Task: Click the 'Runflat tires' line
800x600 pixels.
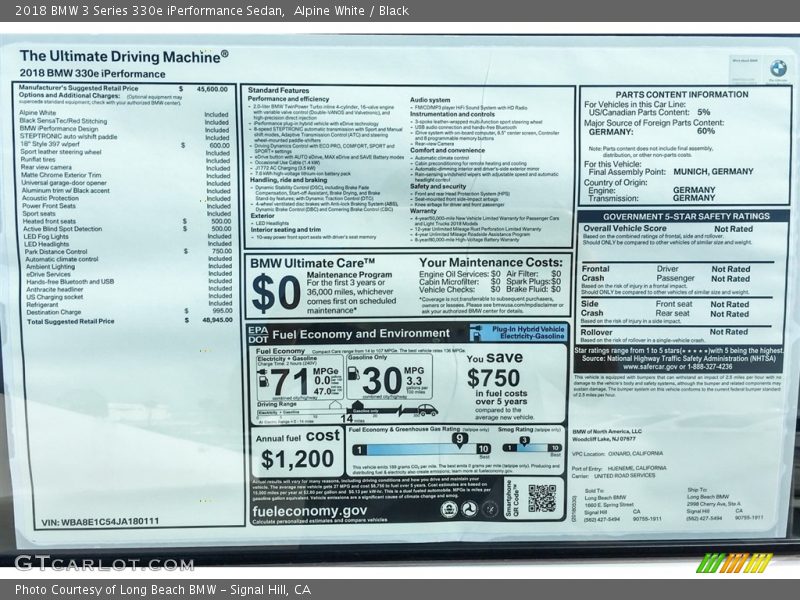Action: coord(38,160)
